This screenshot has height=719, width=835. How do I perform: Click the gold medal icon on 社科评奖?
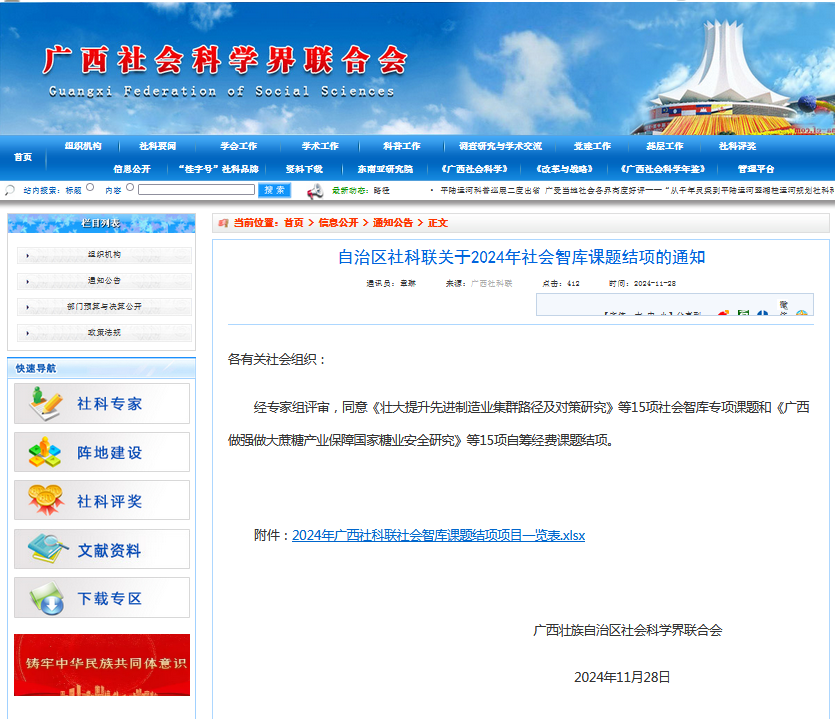point(45,500)
